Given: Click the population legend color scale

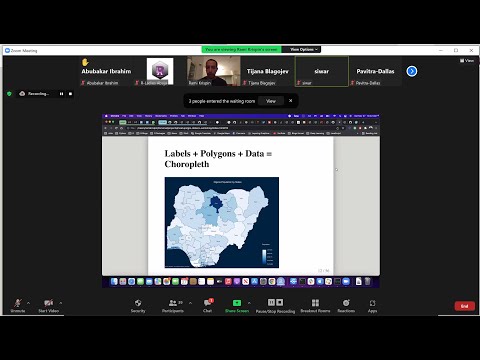Looking at the screenshot, I should click(264, 257).
